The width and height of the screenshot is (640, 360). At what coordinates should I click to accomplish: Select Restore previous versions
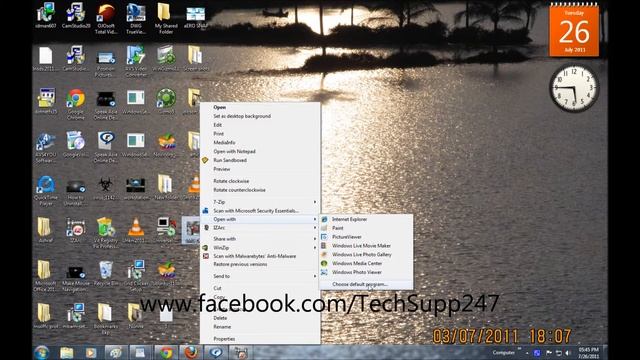point(260,264)
